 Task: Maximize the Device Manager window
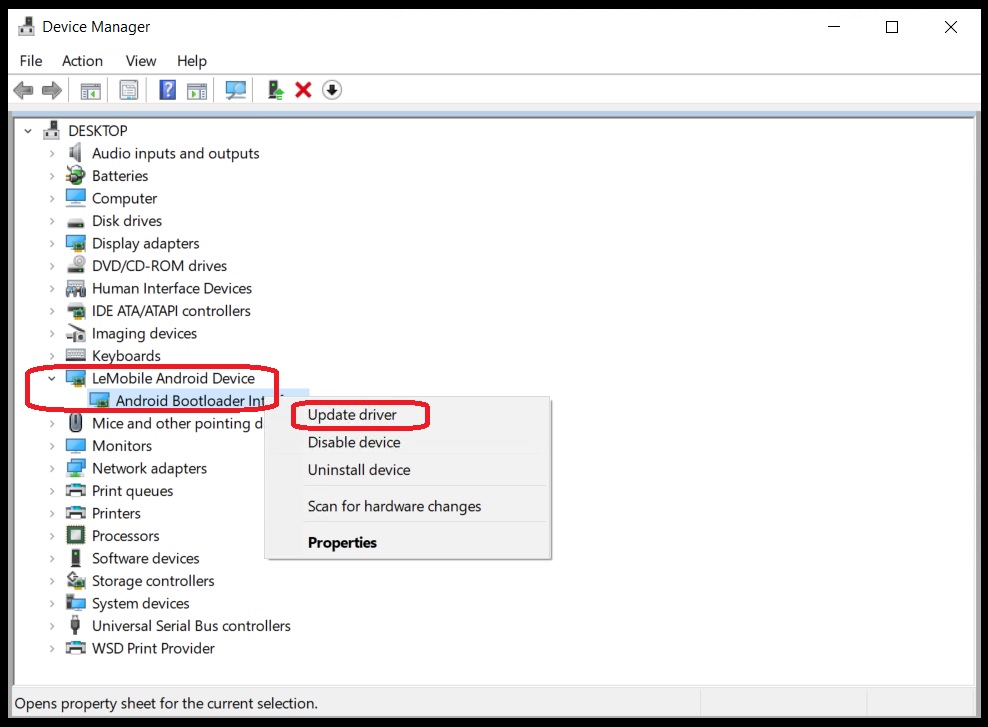click(892, 27)
